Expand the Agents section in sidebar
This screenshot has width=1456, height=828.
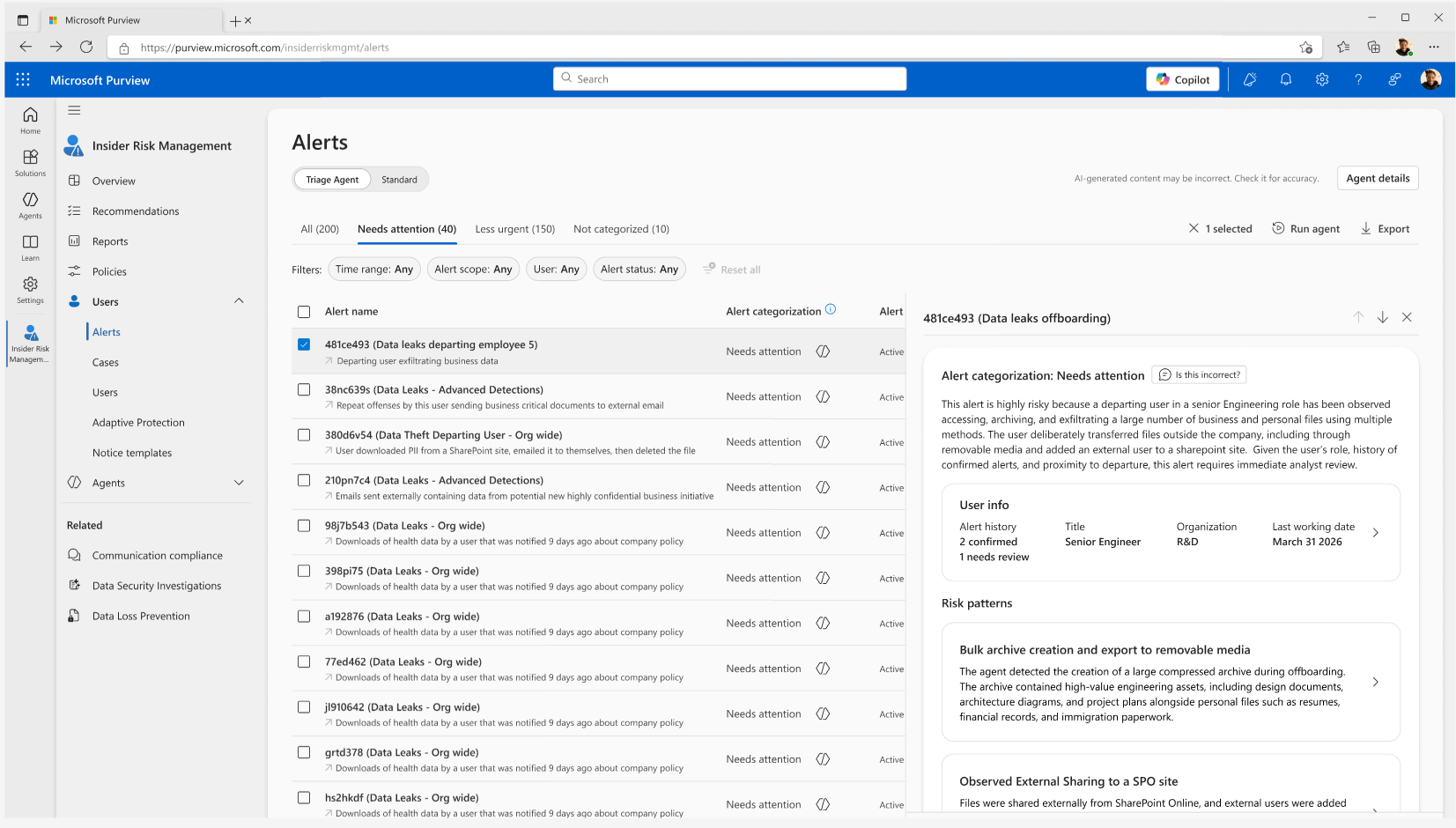click(x=239, y=483)
